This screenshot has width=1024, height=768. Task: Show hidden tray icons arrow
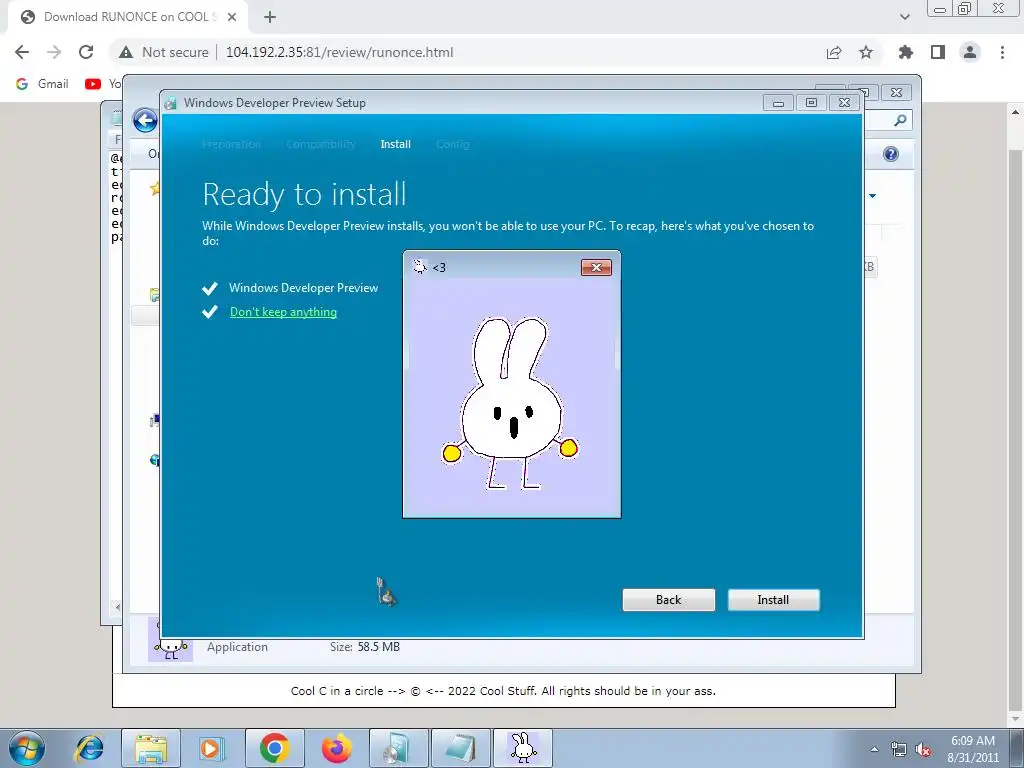(x=874, y=749)
